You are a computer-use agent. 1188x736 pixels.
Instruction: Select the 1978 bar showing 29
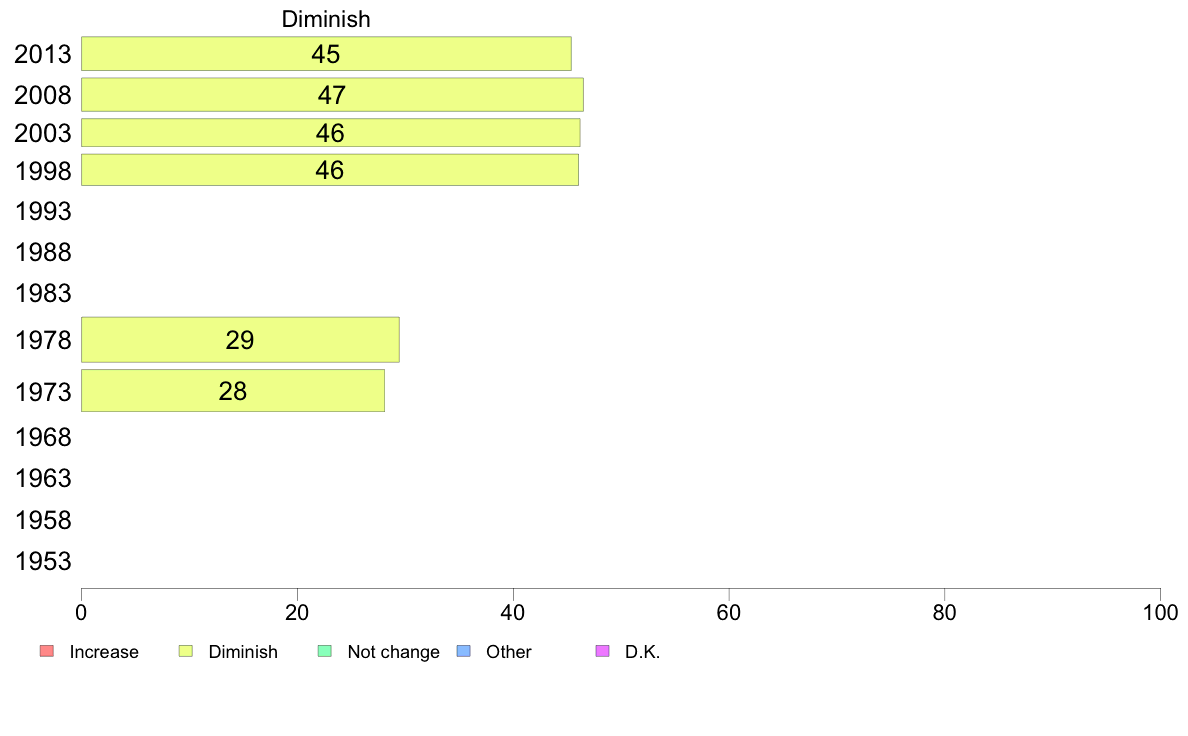click(240, 340)
